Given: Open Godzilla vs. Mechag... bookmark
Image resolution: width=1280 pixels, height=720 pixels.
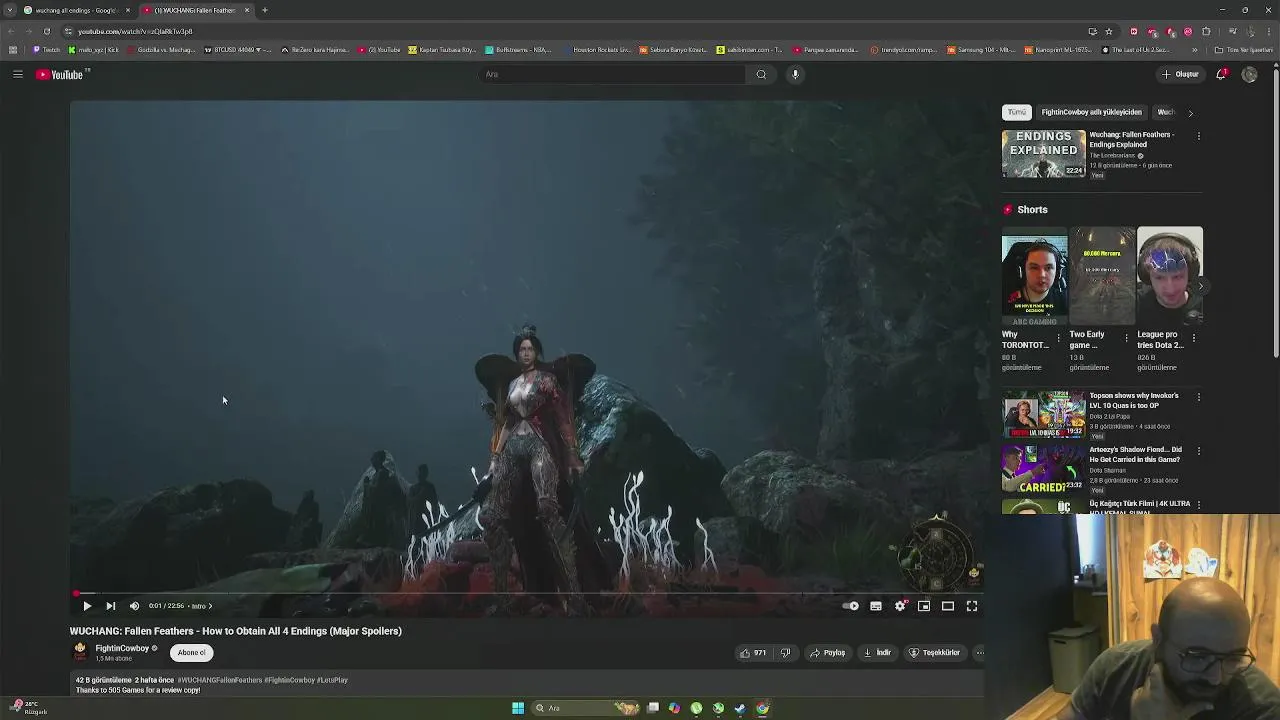Looking at the screenshot, I should 161,50.
